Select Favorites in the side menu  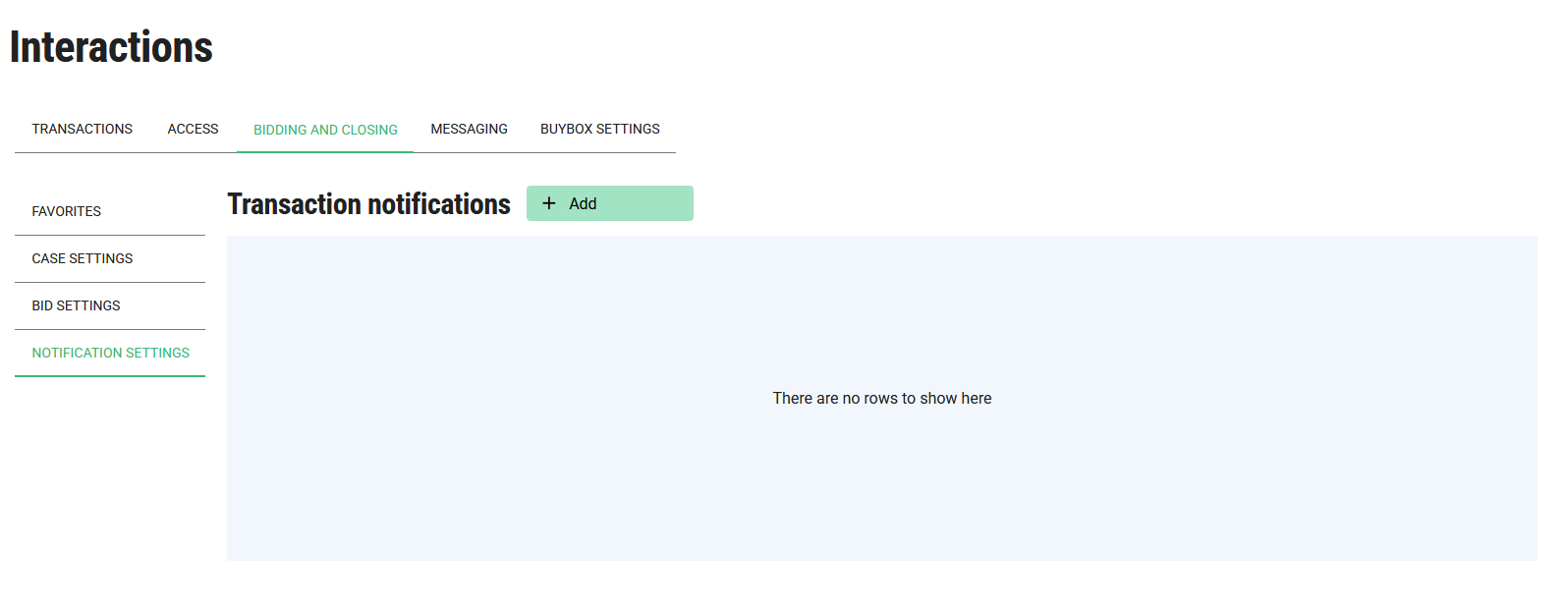tap(66, 211)
